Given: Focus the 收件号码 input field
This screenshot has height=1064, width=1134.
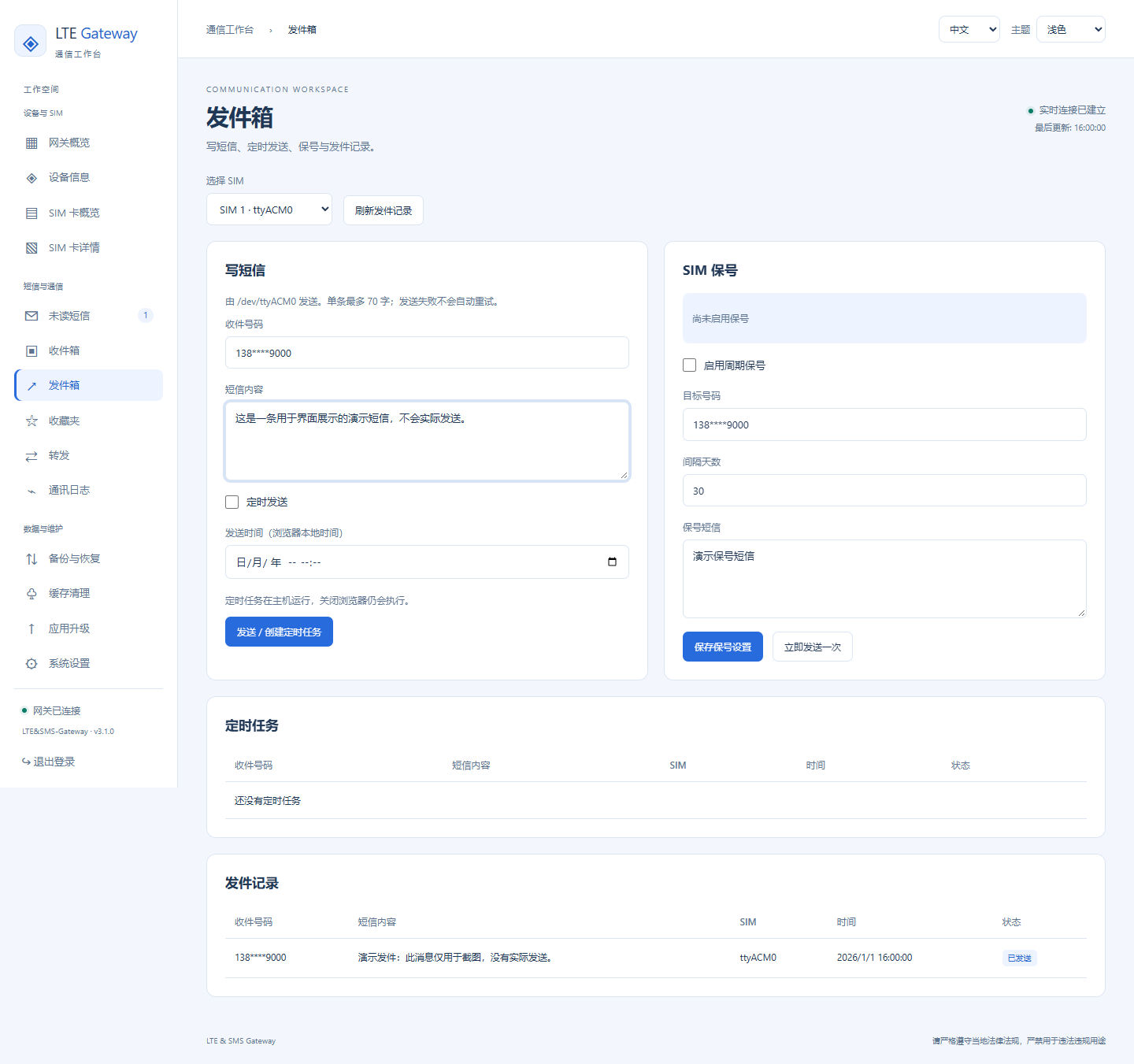Looking at the screenshot, I should coord(427,353).
